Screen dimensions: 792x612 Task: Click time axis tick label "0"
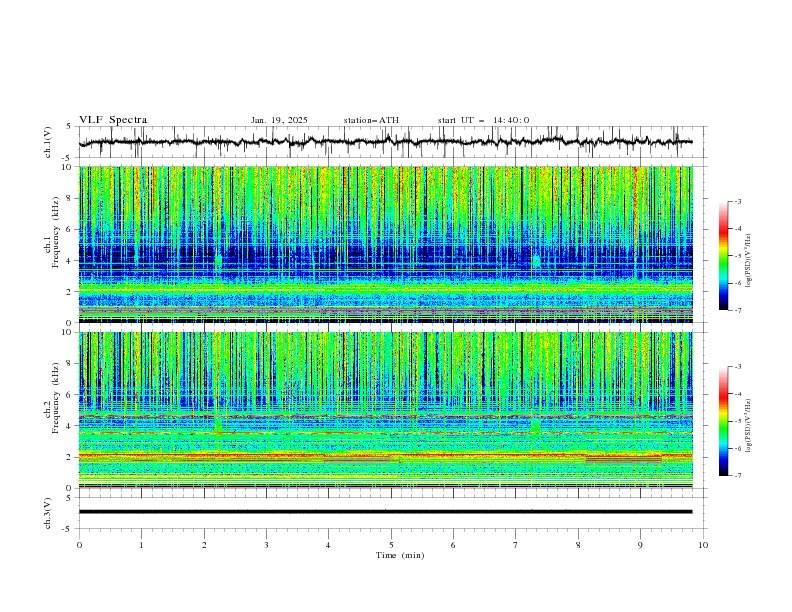coord(79,545)
